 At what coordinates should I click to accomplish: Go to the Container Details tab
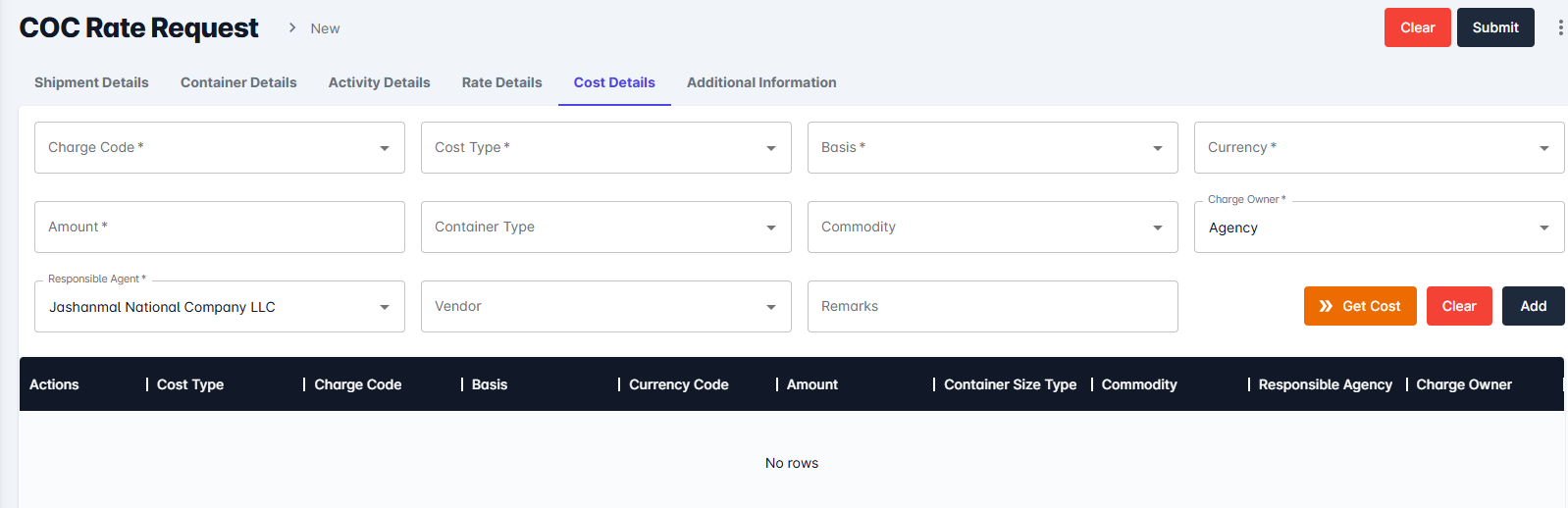click(238, 82)
